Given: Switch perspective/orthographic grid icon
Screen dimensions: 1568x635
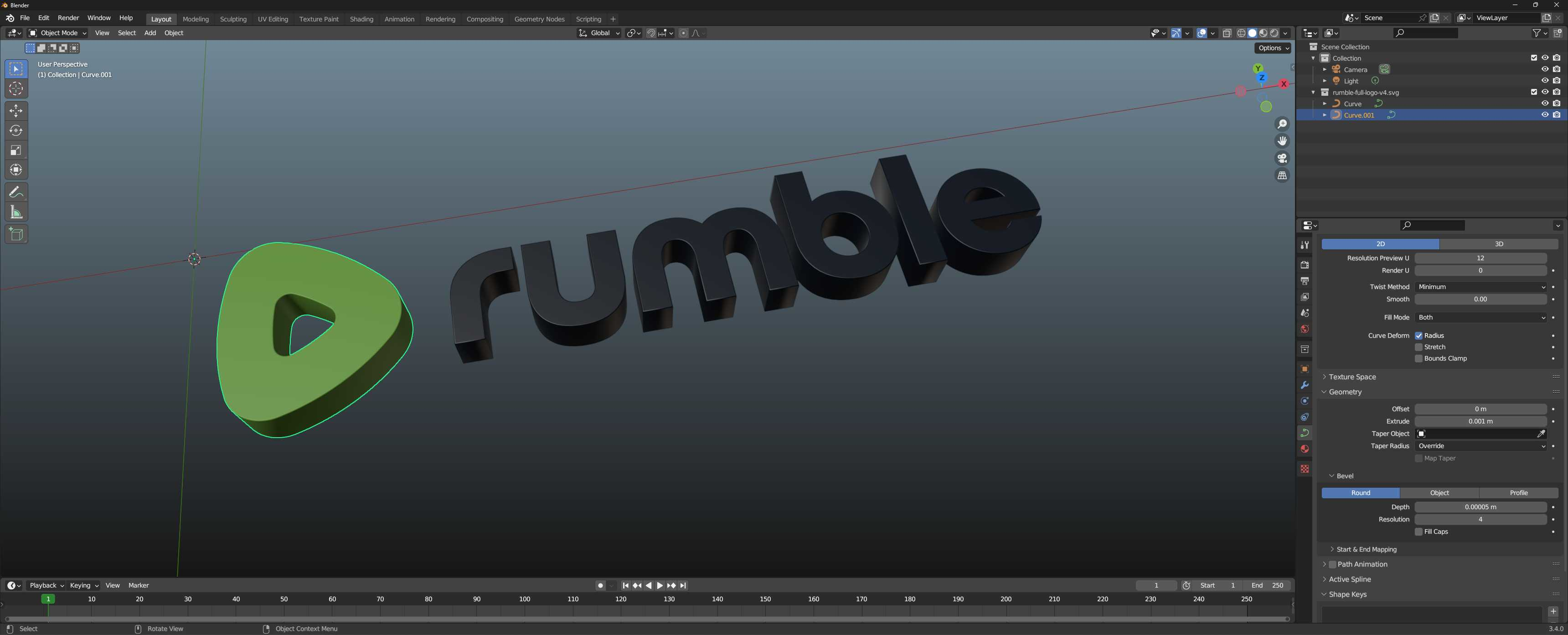Looking at the screenshot, I should 1282,176.
